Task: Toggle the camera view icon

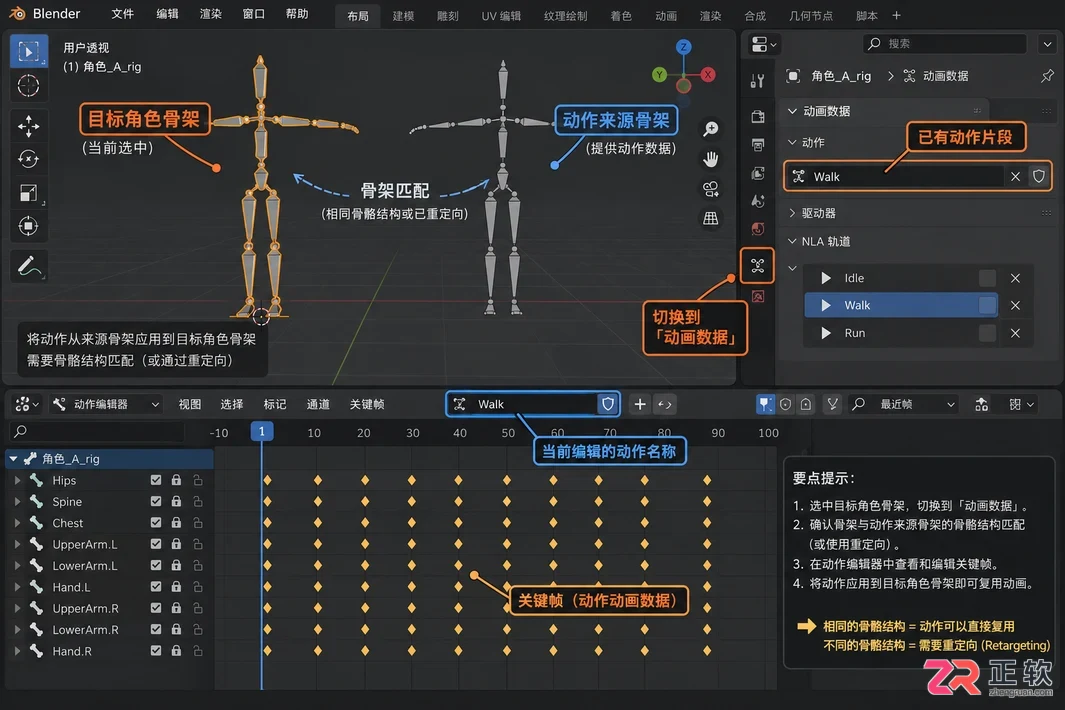Action: pyautogui.click(x=710, y=189)
